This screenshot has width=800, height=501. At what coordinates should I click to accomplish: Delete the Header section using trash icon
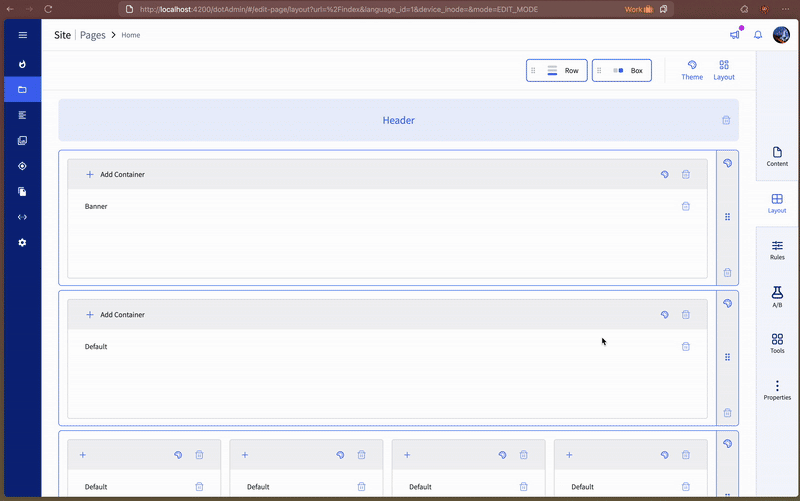(x=726, y=120)
